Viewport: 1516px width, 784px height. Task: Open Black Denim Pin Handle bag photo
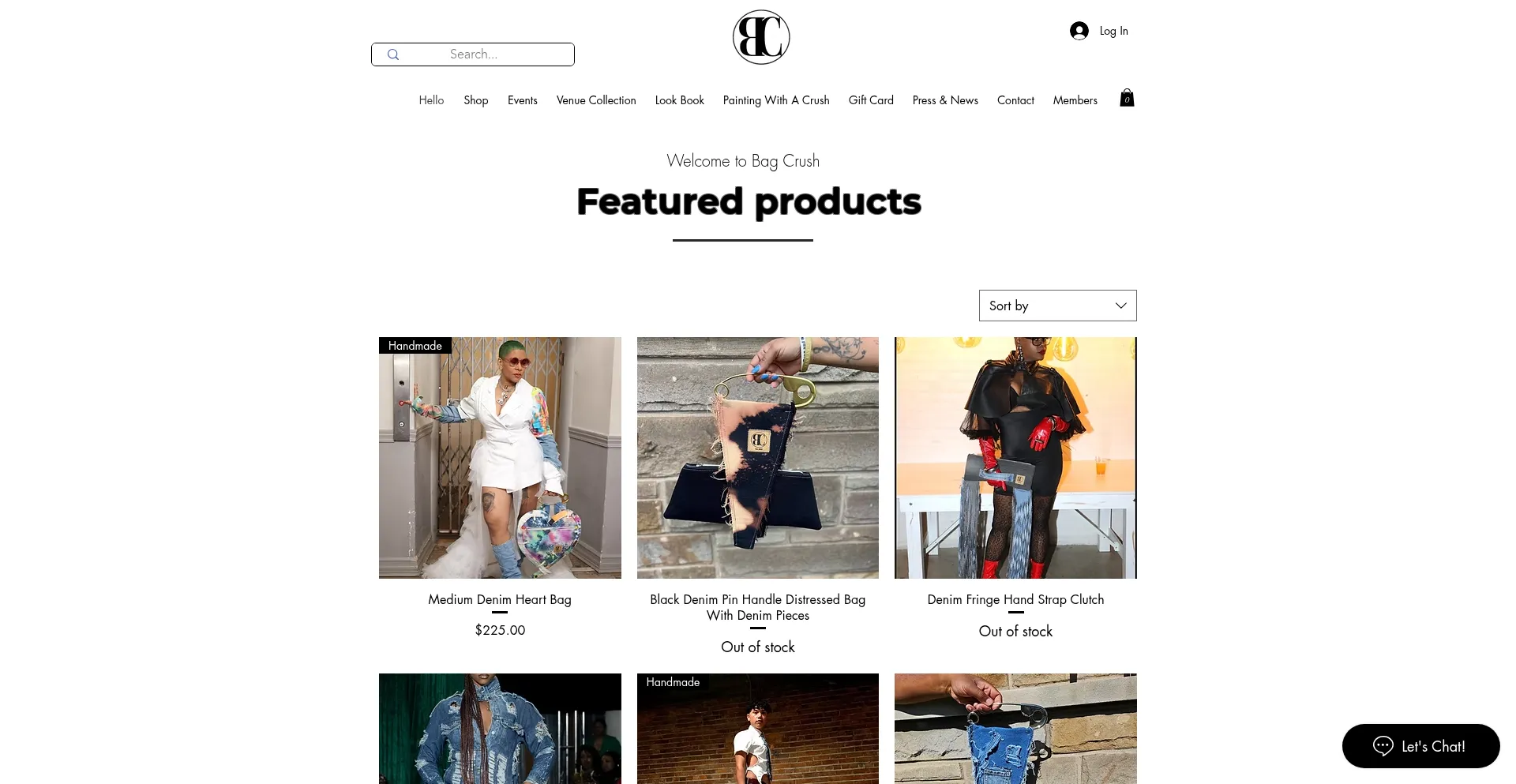click(758, 458)
